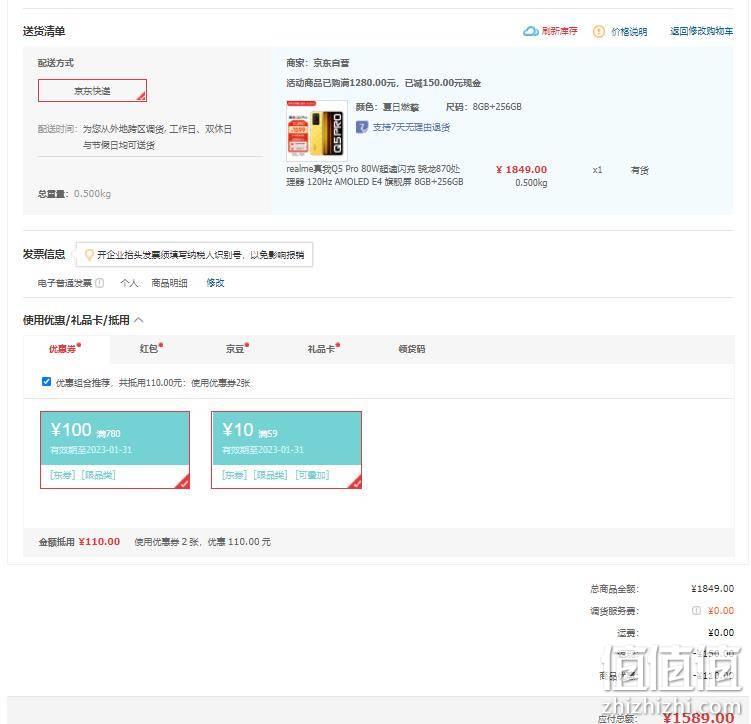751x724 pixels.
Task: Click the 总商品金额 ¥1849.00 value
Action: tap(713, 588)
